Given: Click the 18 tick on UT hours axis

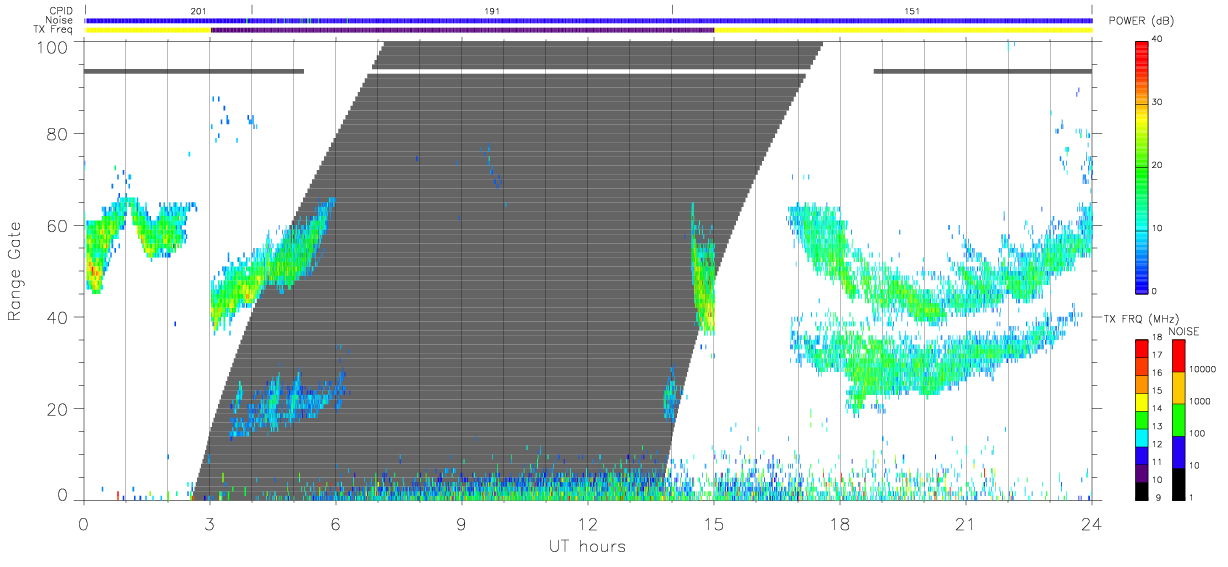Looking at the screenshot, I should 840,523.
